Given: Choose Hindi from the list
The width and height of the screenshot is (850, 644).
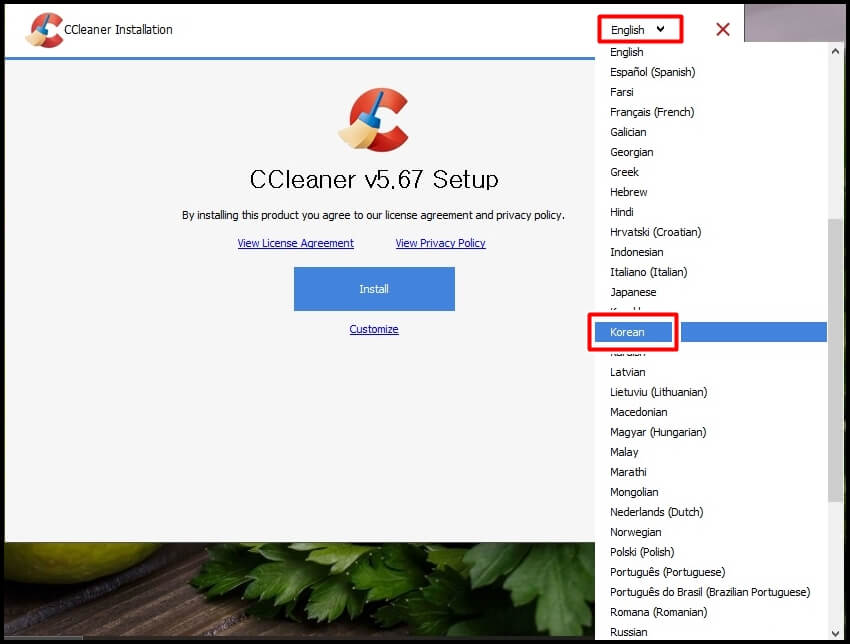Looking at the screenshot, I should coord(711,212).
